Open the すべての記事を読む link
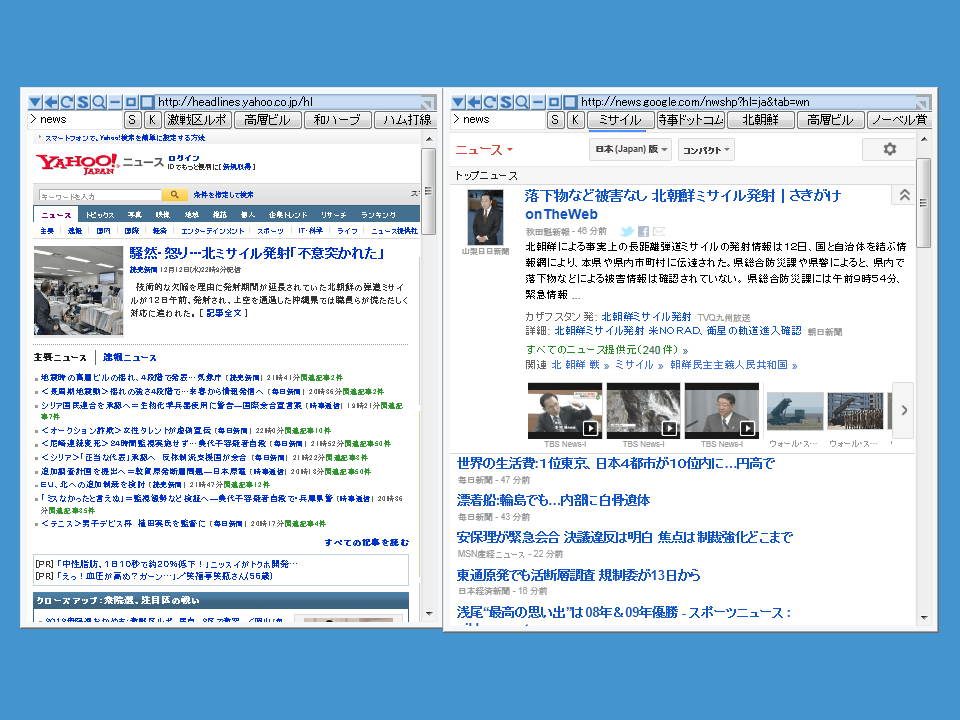960x720 pixels. (366, 542)
